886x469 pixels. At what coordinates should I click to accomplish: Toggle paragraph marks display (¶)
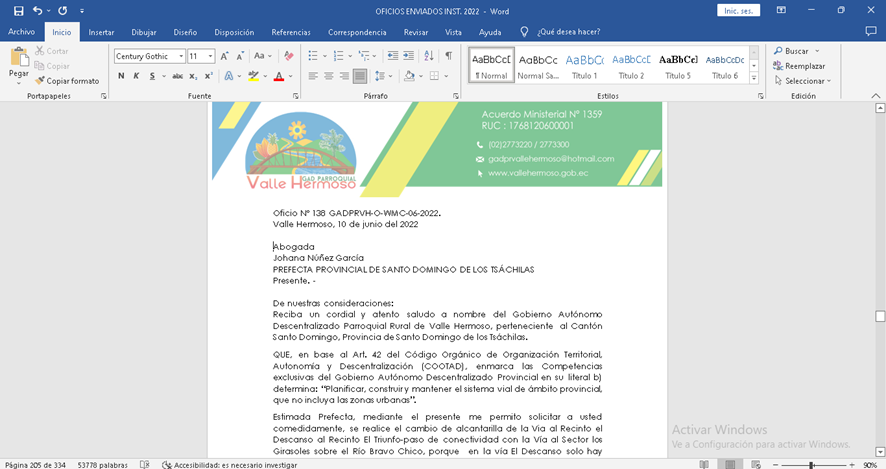[449, 56]
